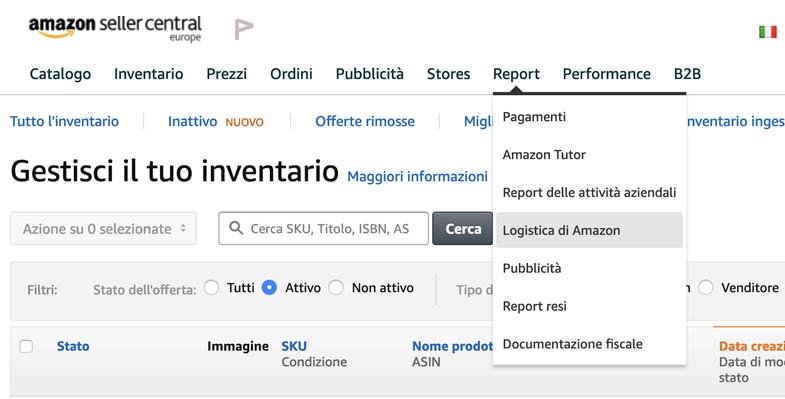Viewport: 785px width, 399px height.
Task: Click the flag icon beside the logo
Action: [244, 29]
